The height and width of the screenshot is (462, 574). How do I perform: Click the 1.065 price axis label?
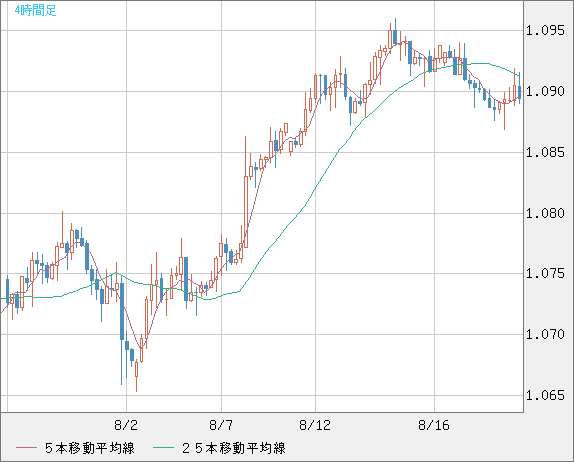pyautogui.click(x=545, y=395)
